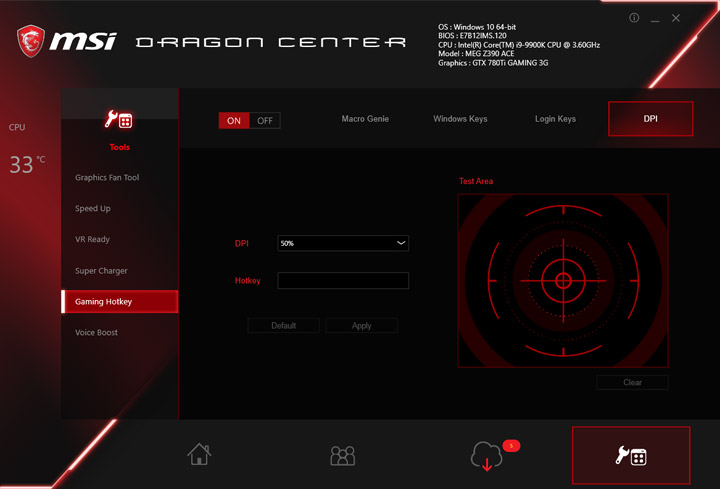Image resolution: width=720 pixels, height=489 pixels.
Task: Select Speed Up in sidebar
Action: click(93, 208)
